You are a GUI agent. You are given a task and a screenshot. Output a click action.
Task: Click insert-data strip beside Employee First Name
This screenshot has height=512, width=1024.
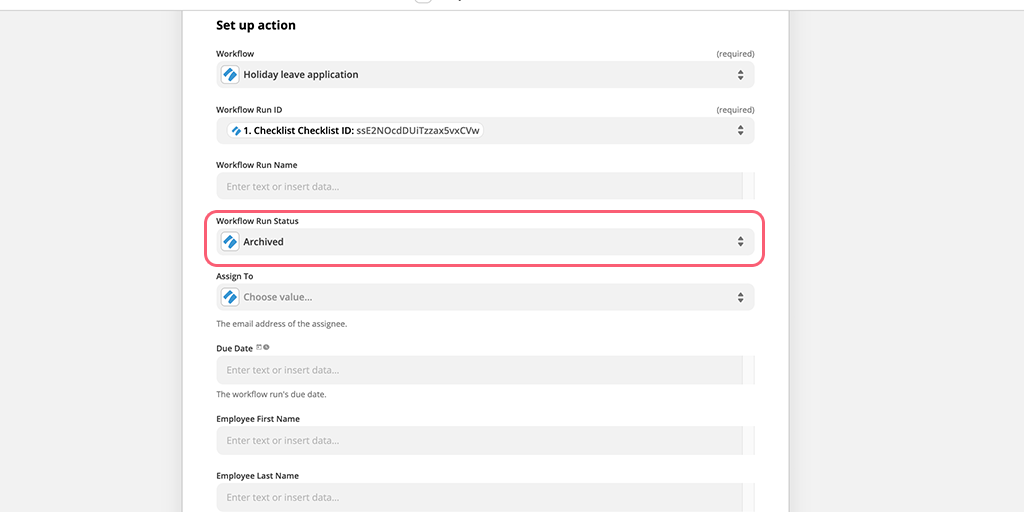pos(749,440)
